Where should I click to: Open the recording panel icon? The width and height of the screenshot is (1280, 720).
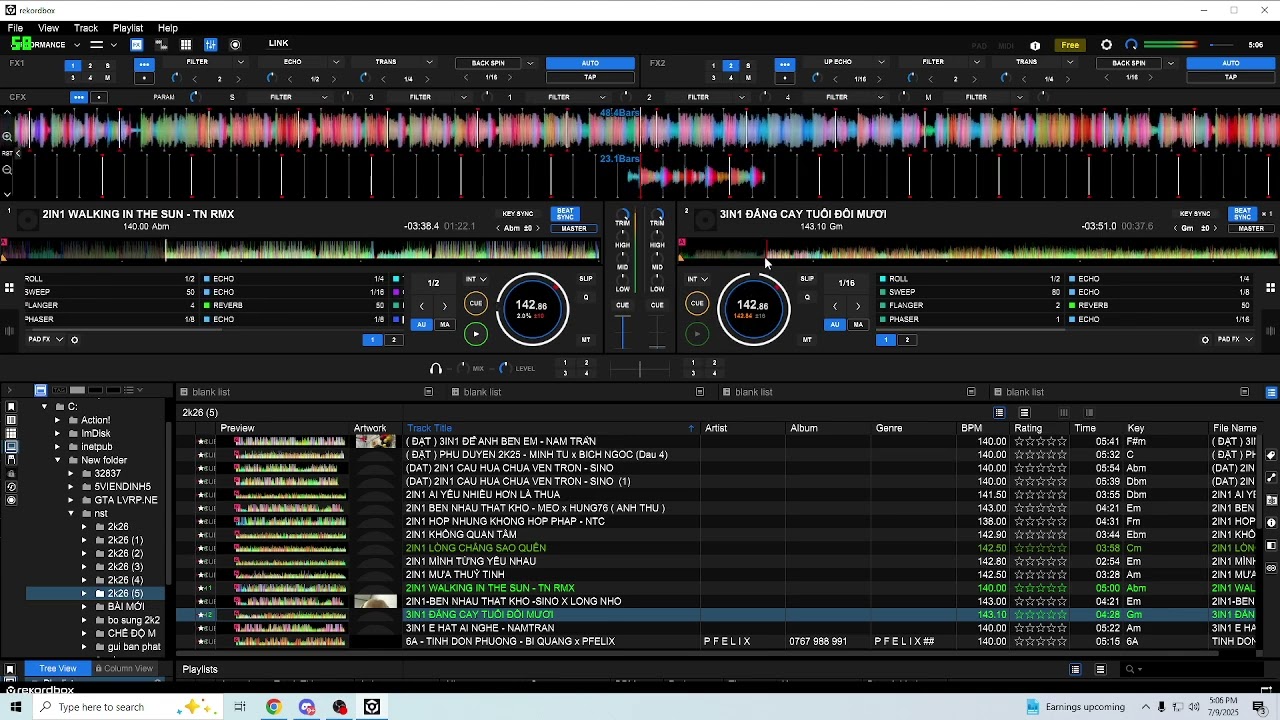click(x=235, y=45)
